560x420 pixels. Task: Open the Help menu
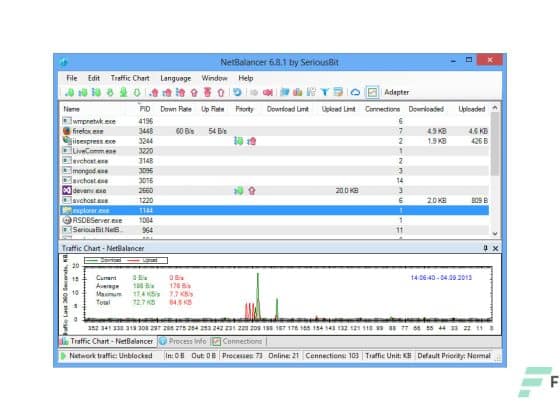[246, 78]
